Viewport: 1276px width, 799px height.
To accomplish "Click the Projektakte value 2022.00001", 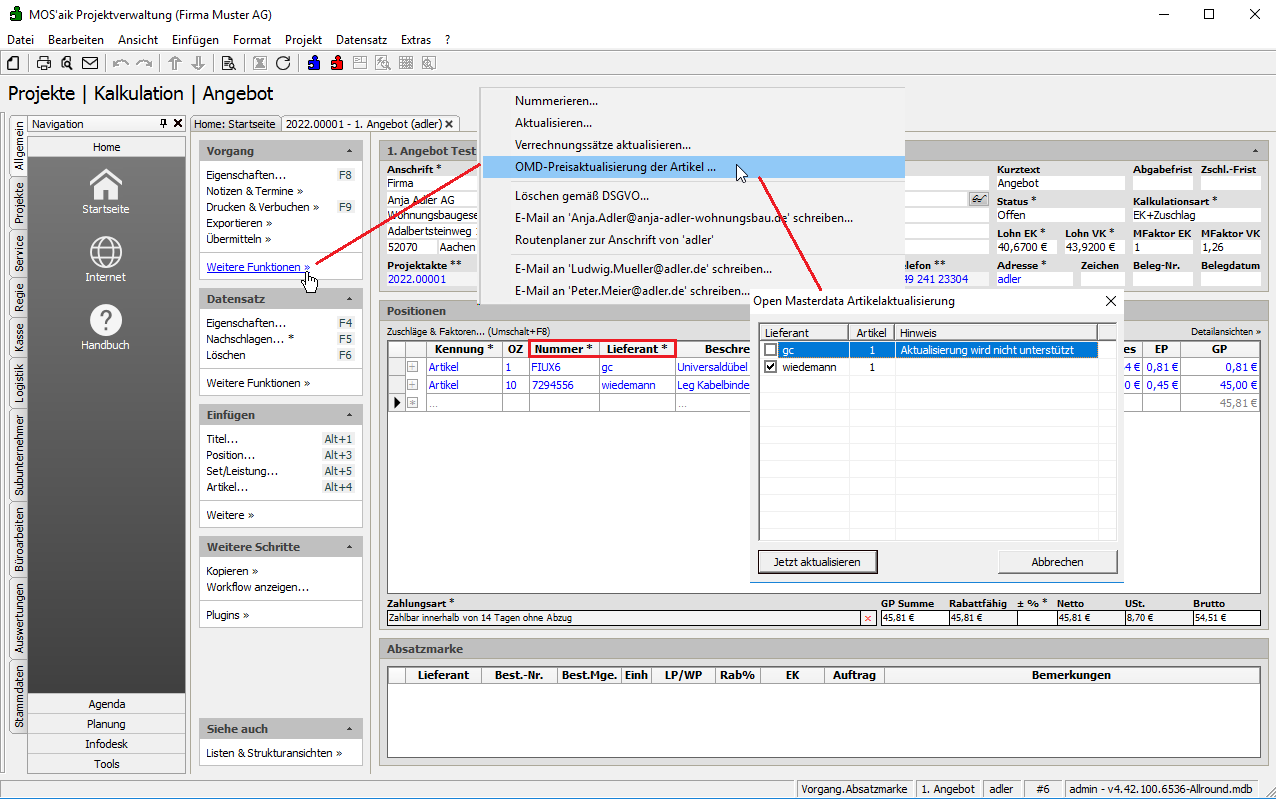I will (x=417, y=279).
